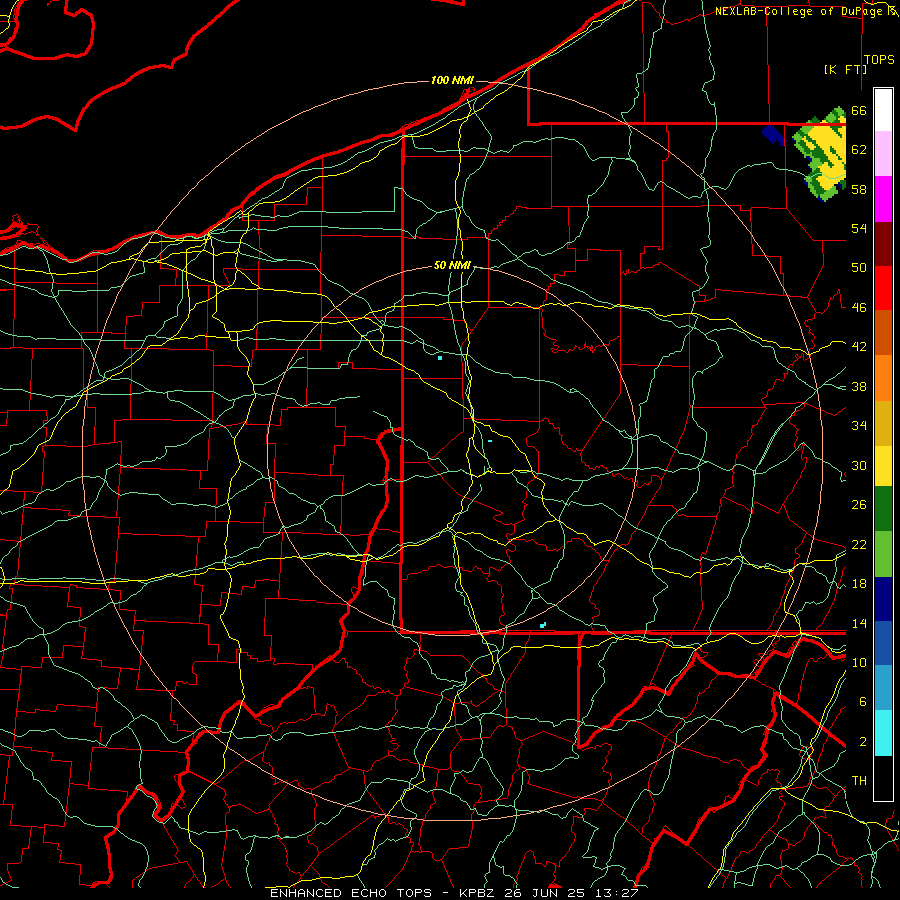
Task: Click the yellow legend swatch
Action: click(x=883, y=465)
